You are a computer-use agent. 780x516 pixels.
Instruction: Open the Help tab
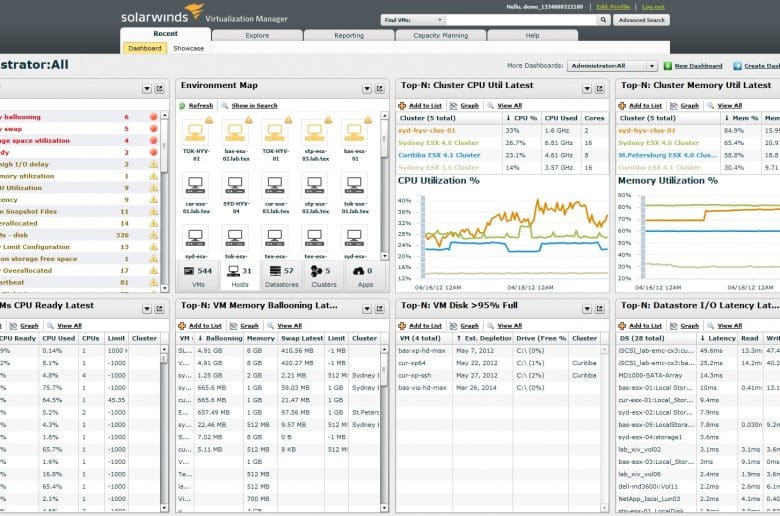(x=532, y=35)
